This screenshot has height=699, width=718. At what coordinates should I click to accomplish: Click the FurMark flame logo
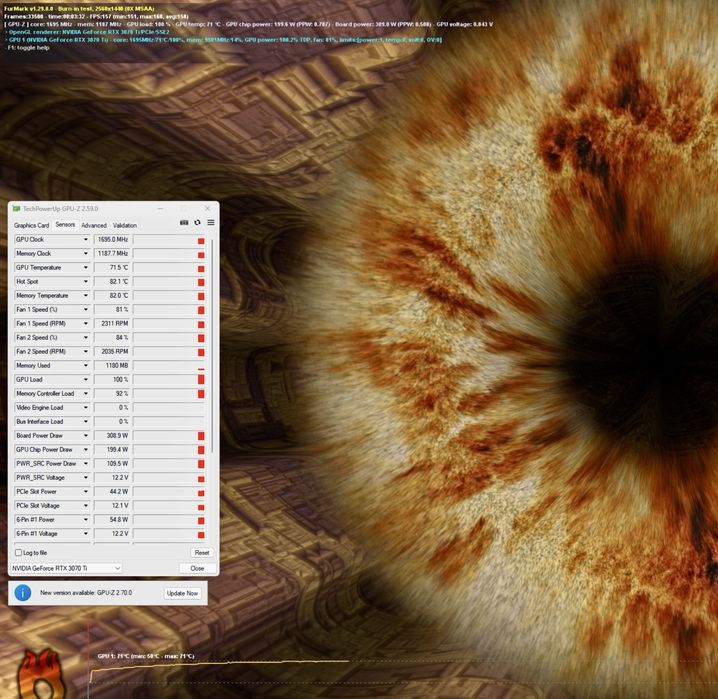pyautogui.click(x=40, y=674)
